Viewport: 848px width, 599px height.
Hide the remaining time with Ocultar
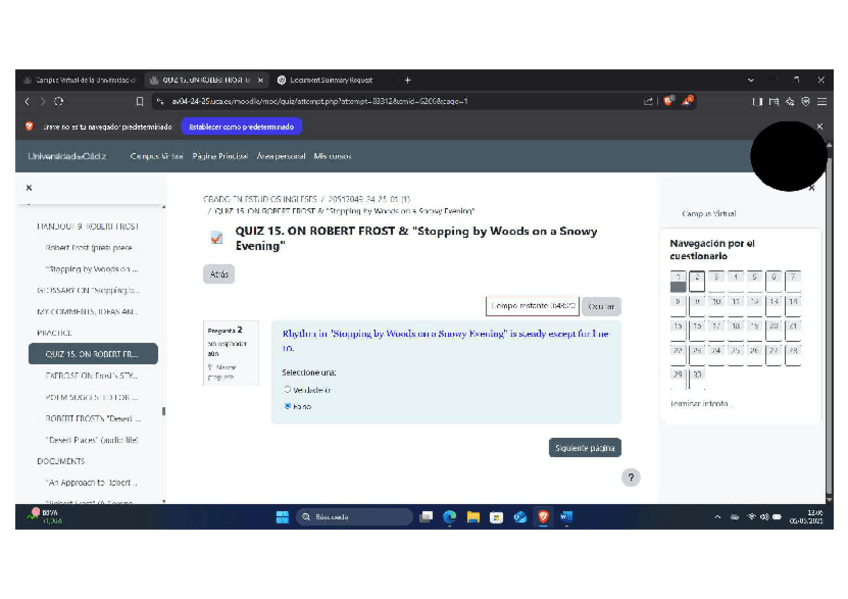(601, 306)
